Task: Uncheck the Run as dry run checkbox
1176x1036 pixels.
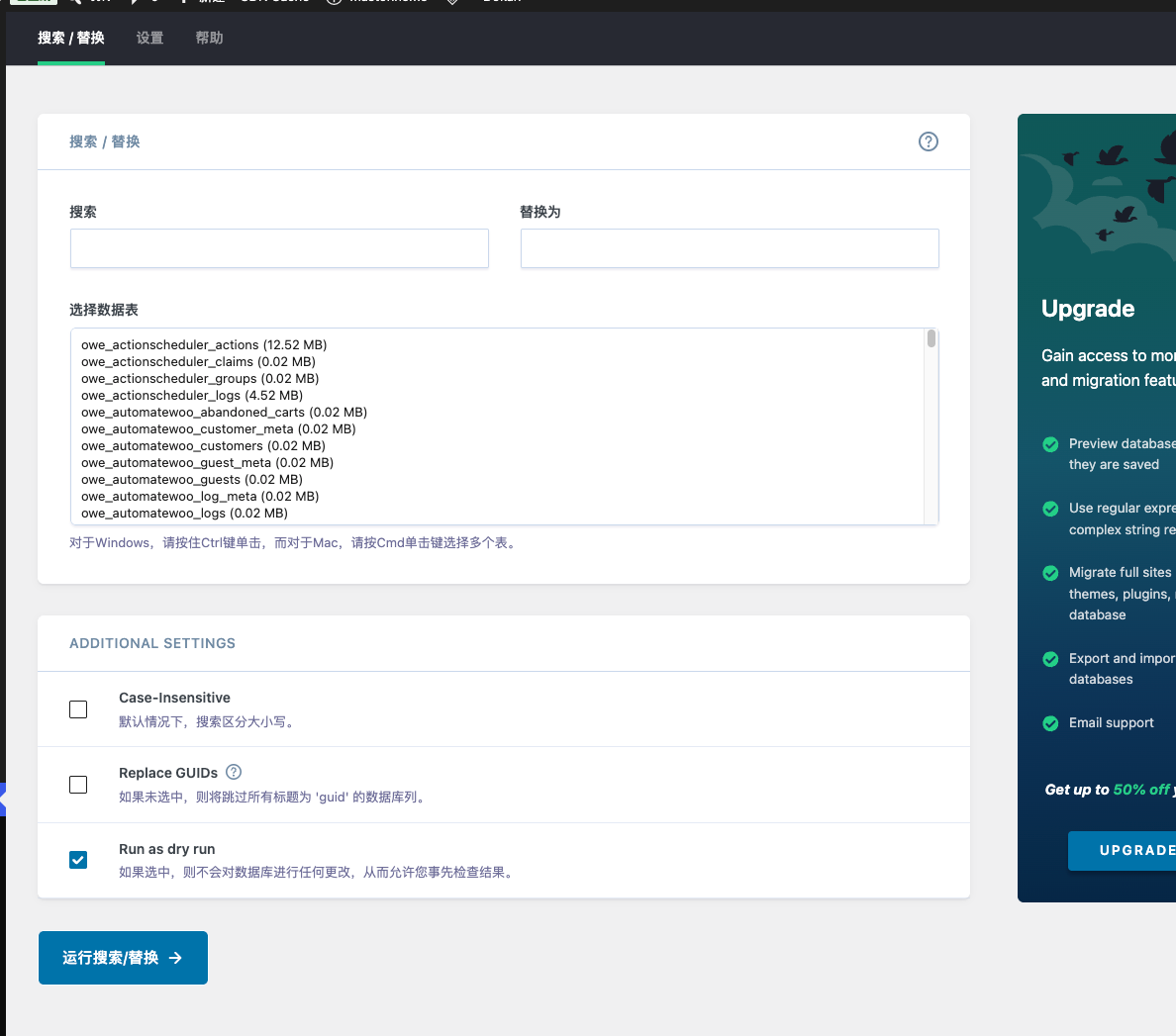Action: 78,860
